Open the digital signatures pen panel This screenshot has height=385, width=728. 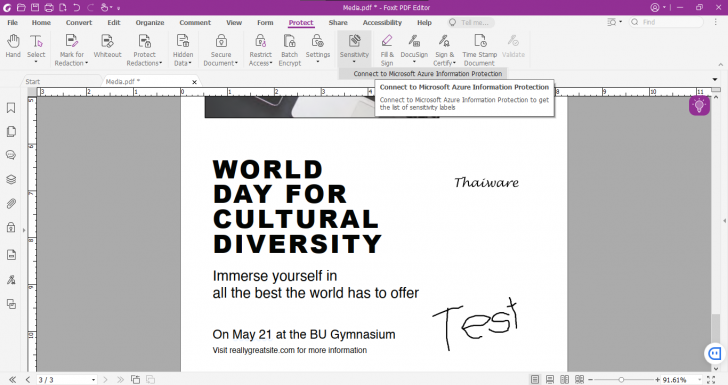click(11, 280)
